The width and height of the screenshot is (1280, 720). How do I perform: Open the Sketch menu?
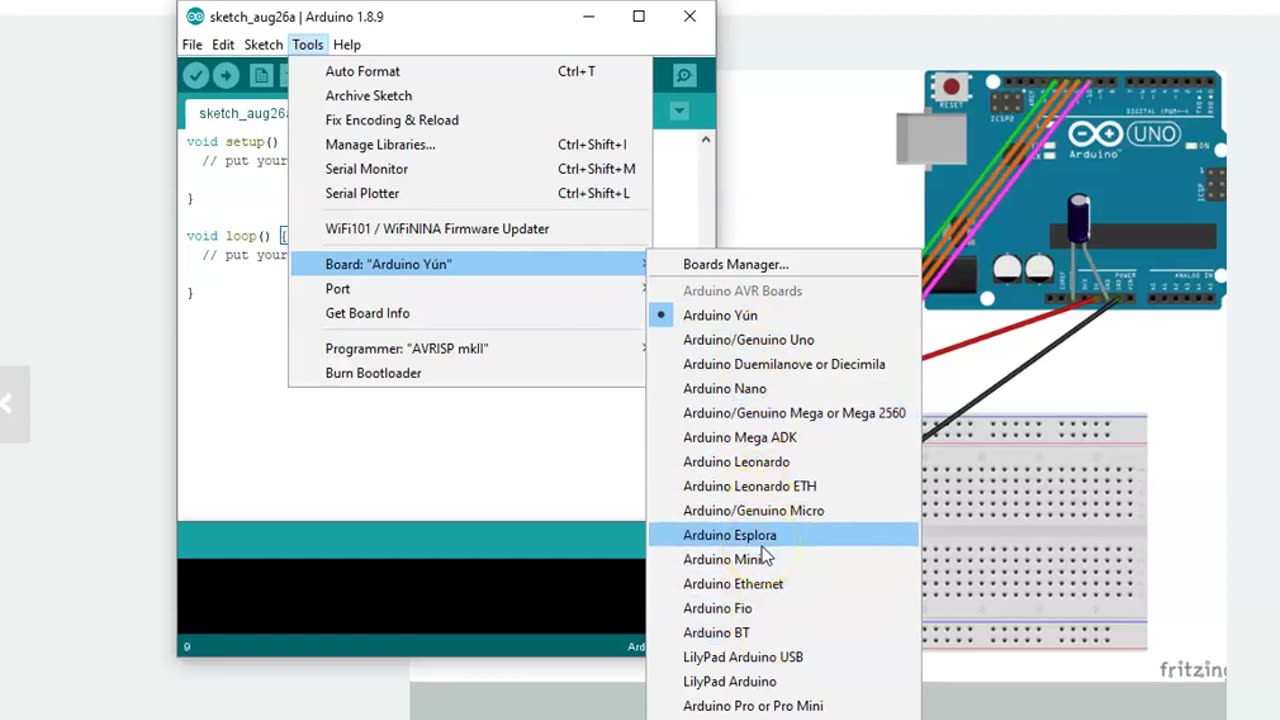[x=263, y=44]
